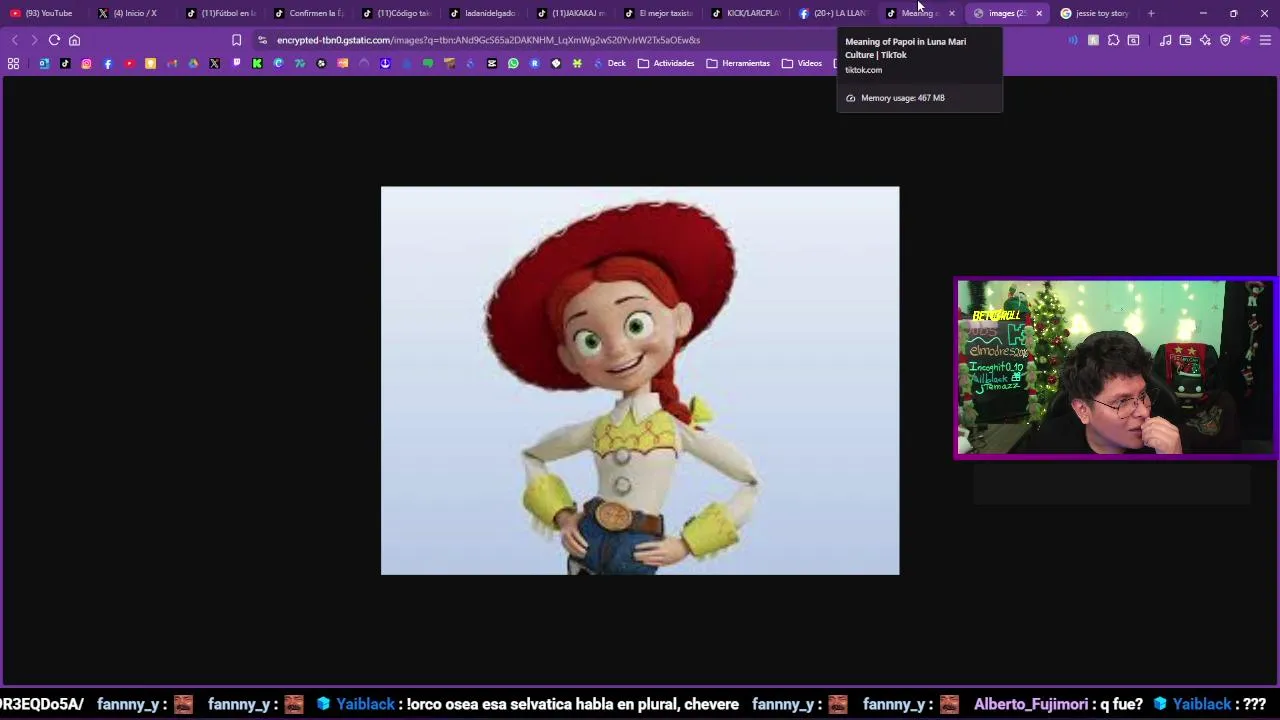
Task: Open the Google Drive bookmark
Action: point(193,63)
